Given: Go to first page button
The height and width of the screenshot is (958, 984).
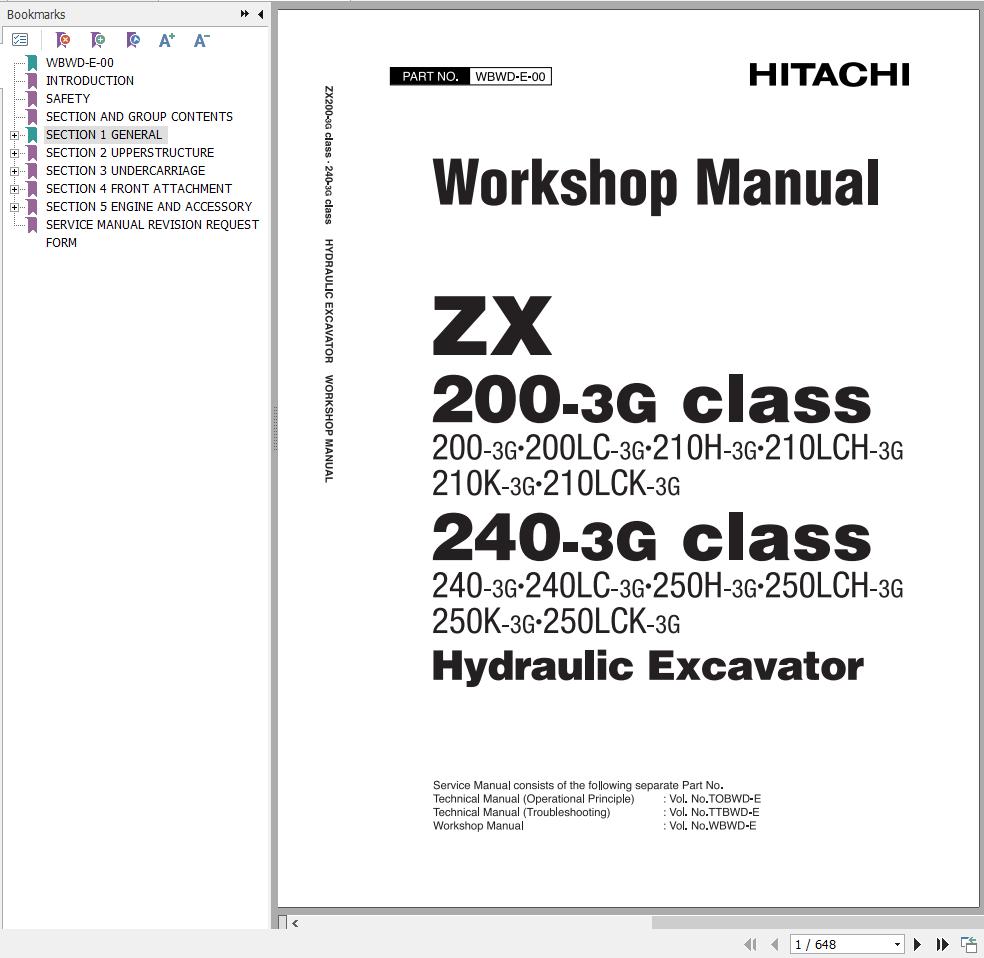Looking at the screenshot, I should 750,944.
